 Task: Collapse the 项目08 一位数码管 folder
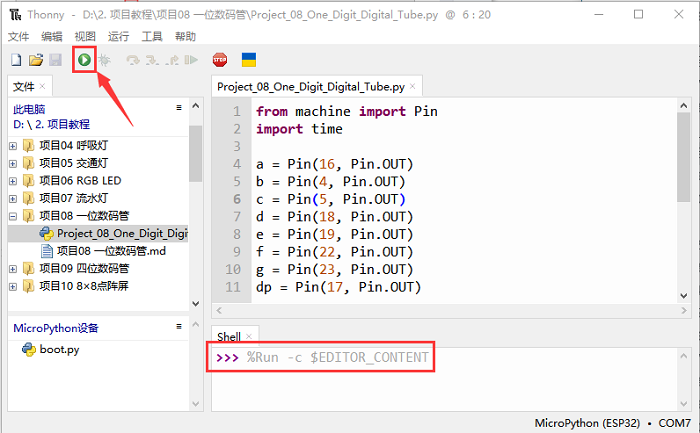(x=13, y=216)
